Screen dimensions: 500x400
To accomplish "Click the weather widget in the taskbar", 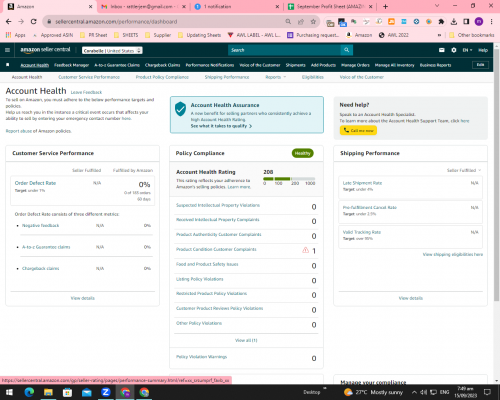I will 373,392.
